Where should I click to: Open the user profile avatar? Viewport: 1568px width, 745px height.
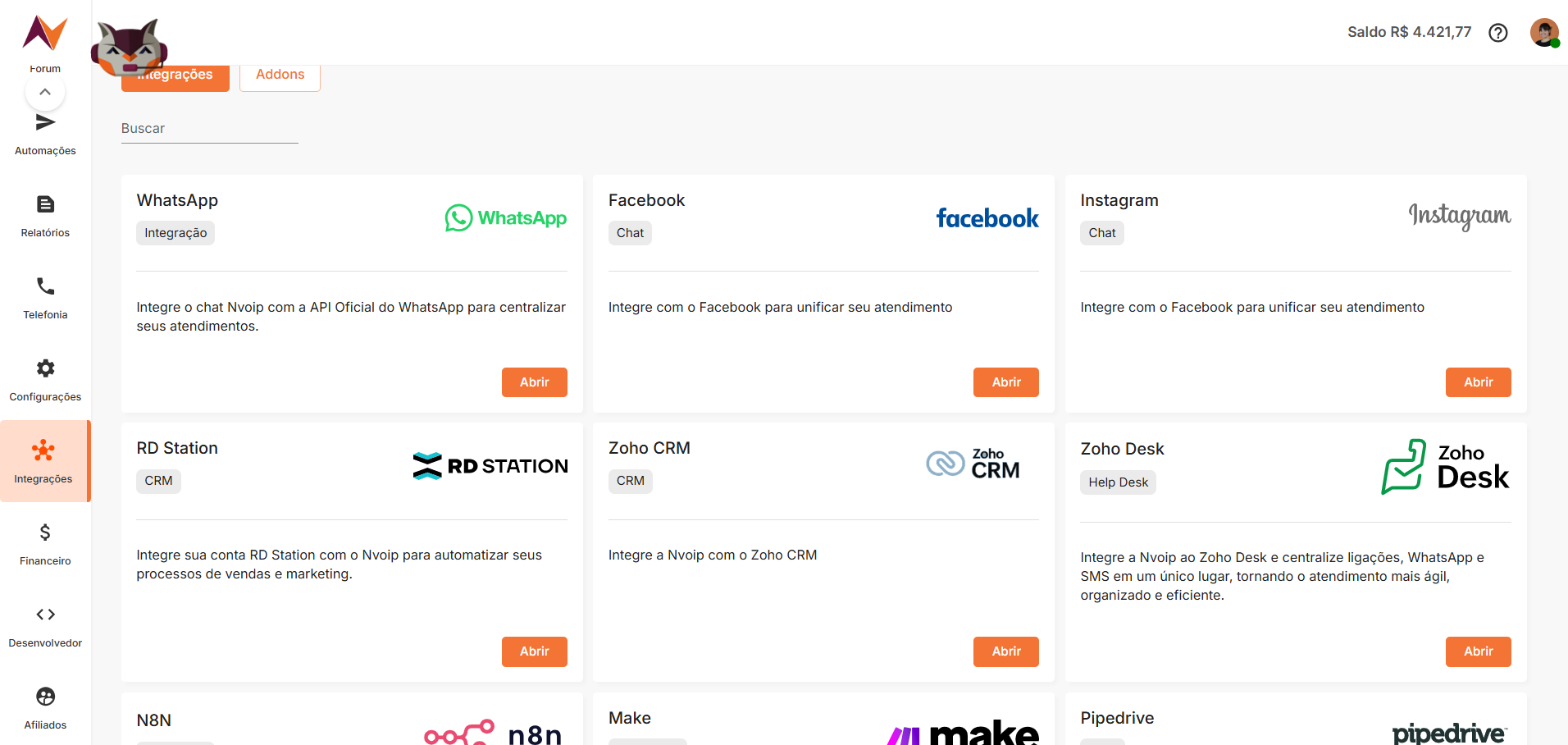click(1544, 33)
